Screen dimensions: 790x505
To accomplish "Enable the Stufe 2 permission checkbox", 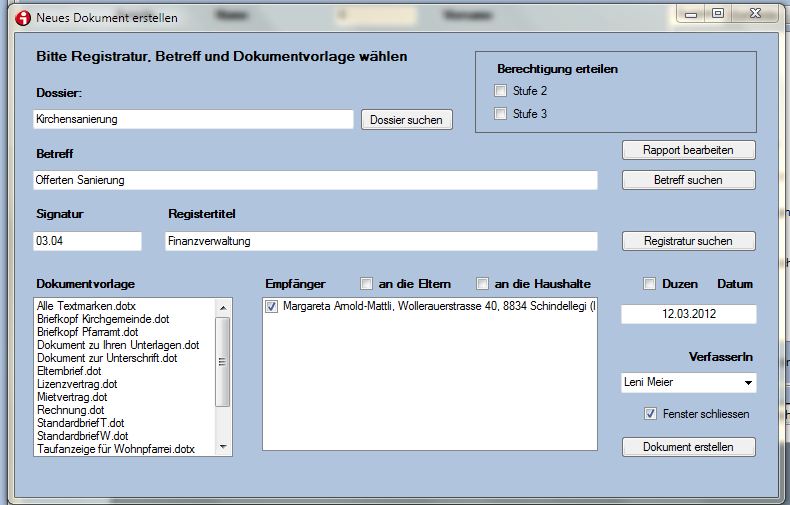I will click(501, 91).
